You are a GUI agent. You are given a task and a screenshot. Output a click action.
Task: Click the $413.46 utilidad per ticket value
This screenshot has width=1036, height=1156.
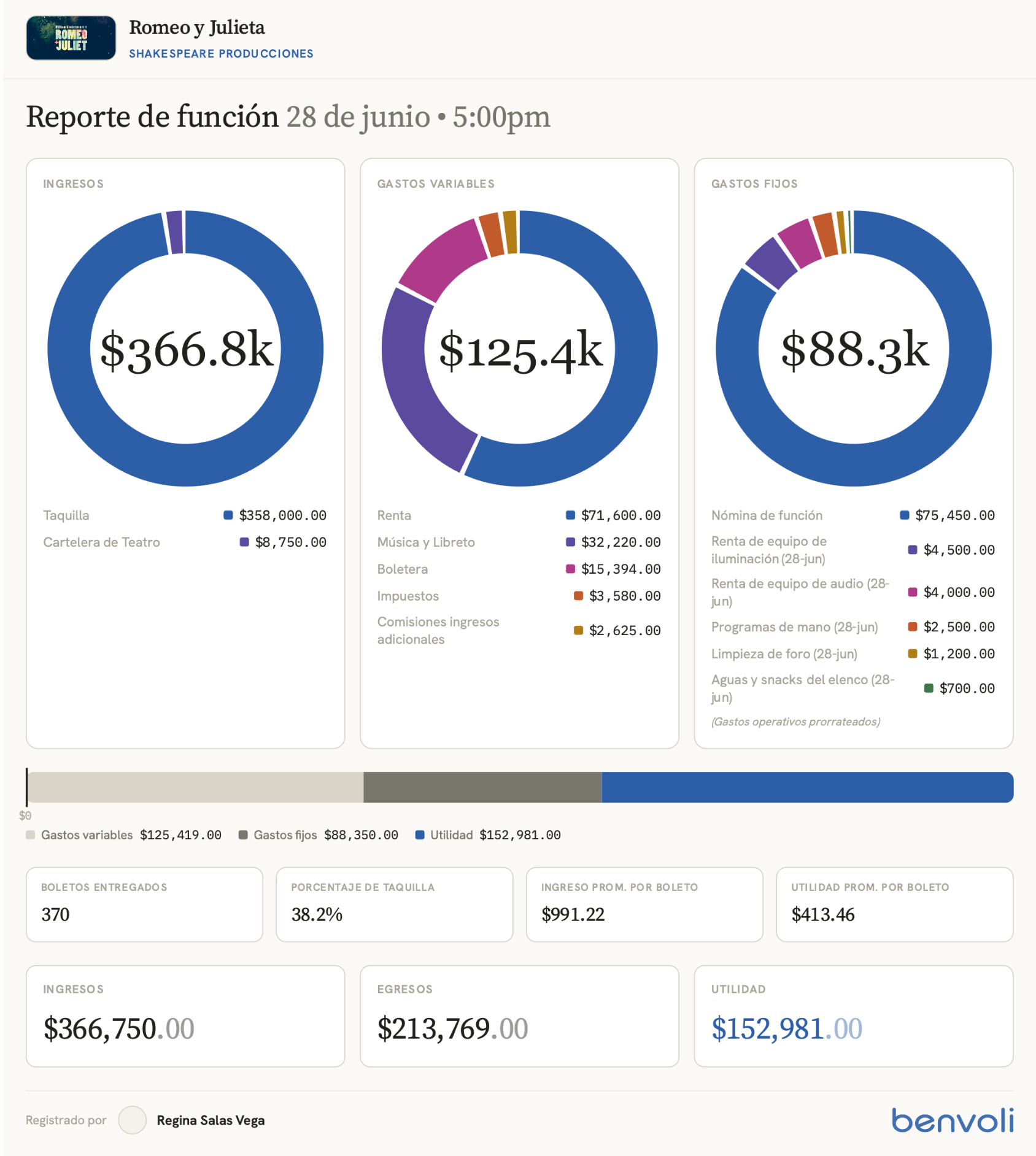coord(823,914)
